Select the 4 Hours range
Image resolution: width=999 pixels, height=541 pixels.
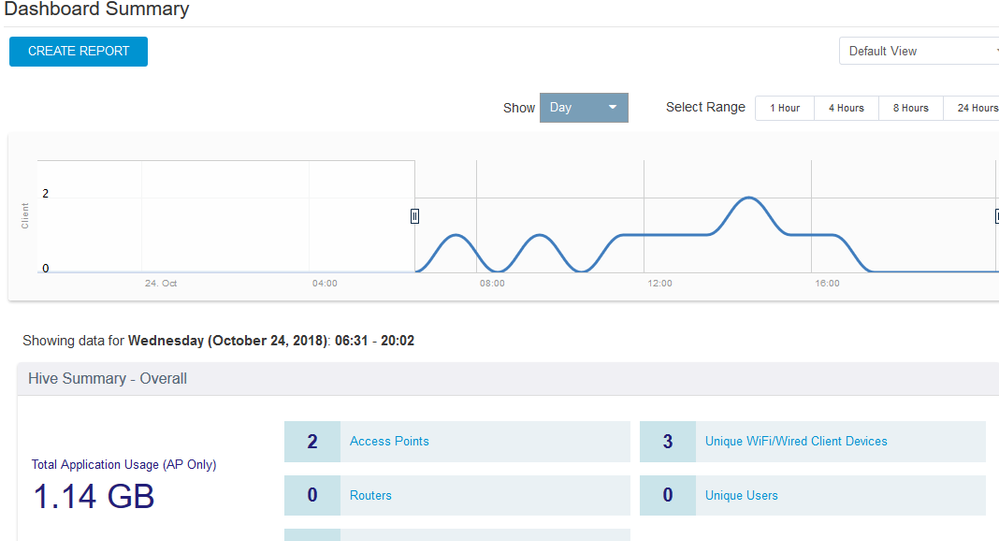coord(846,108)
